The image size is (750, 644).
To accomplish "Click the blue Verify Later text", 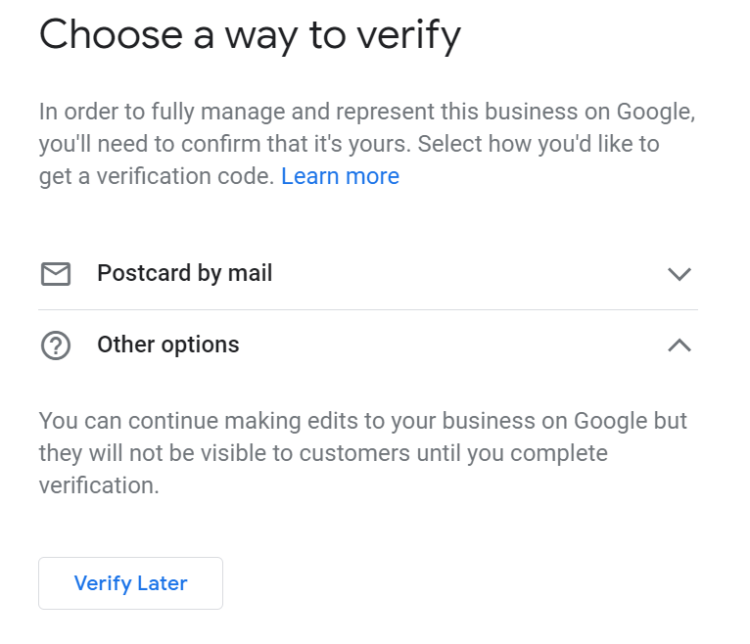I will click(130, 583).
